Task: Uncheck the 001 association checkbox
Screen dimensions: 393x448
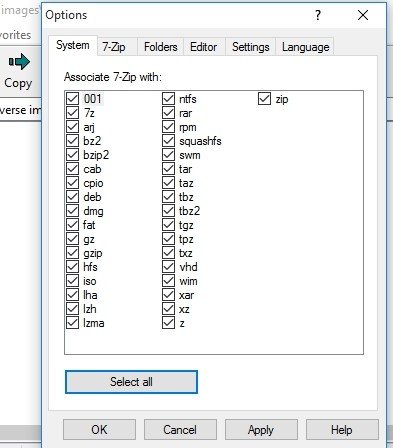Action: [72, 99]
